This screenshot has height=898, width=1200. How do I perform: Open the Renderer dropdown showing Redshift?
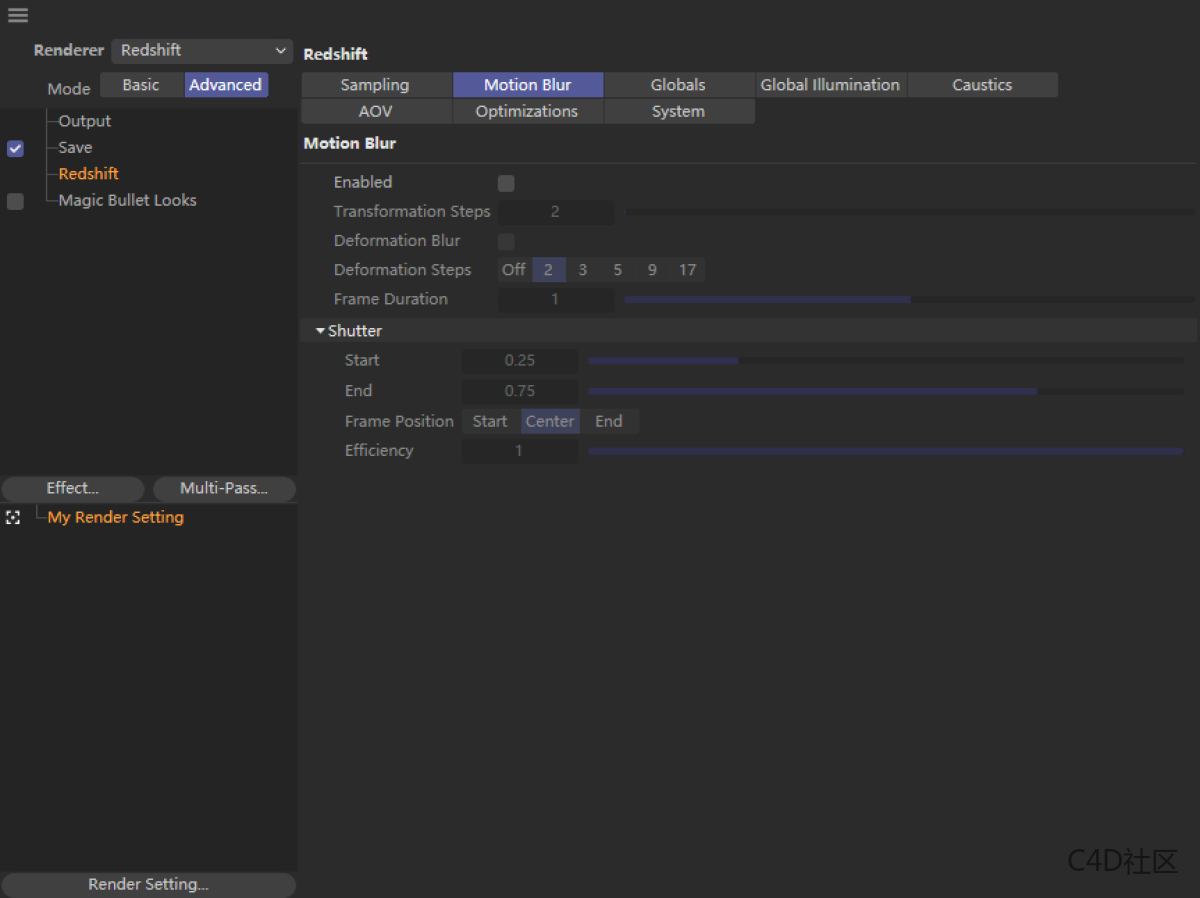pos(201,50)
